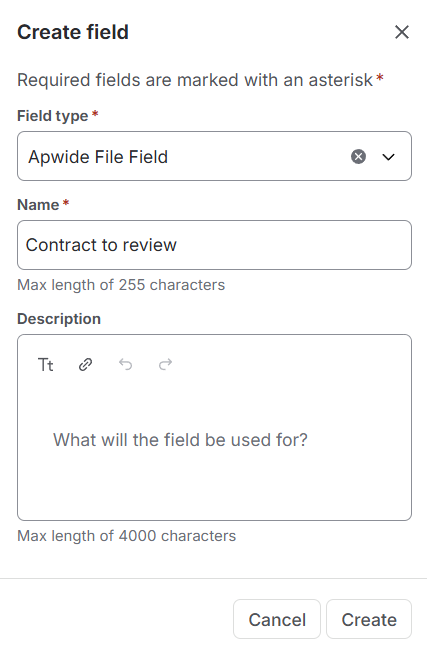Click the placeholder 'What will the field be used for?'
The height and width of the screenshot is (652, 427).
[x=180, y=440]
